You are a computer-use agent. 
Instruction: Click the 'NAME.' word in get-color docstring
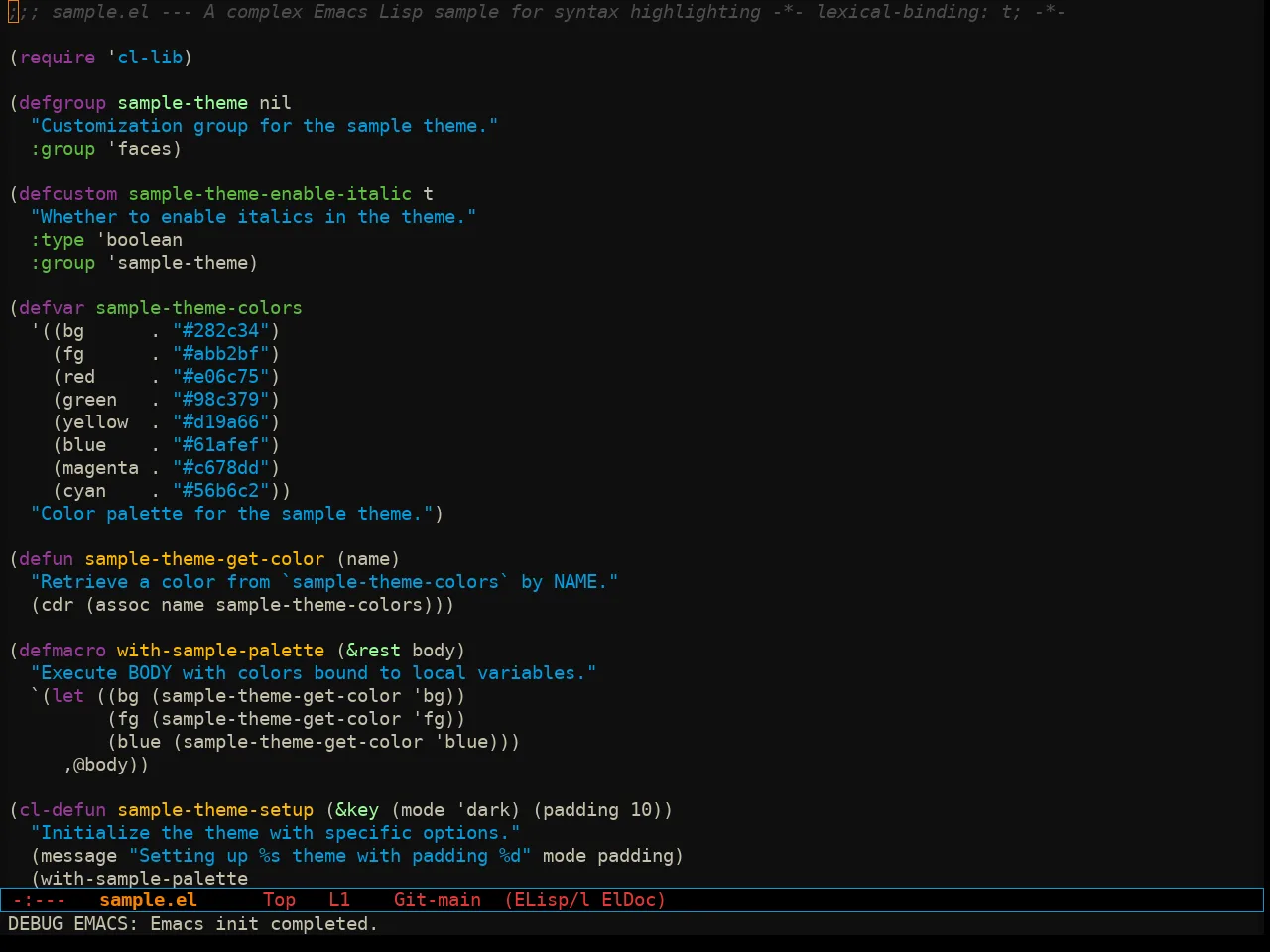580,582
